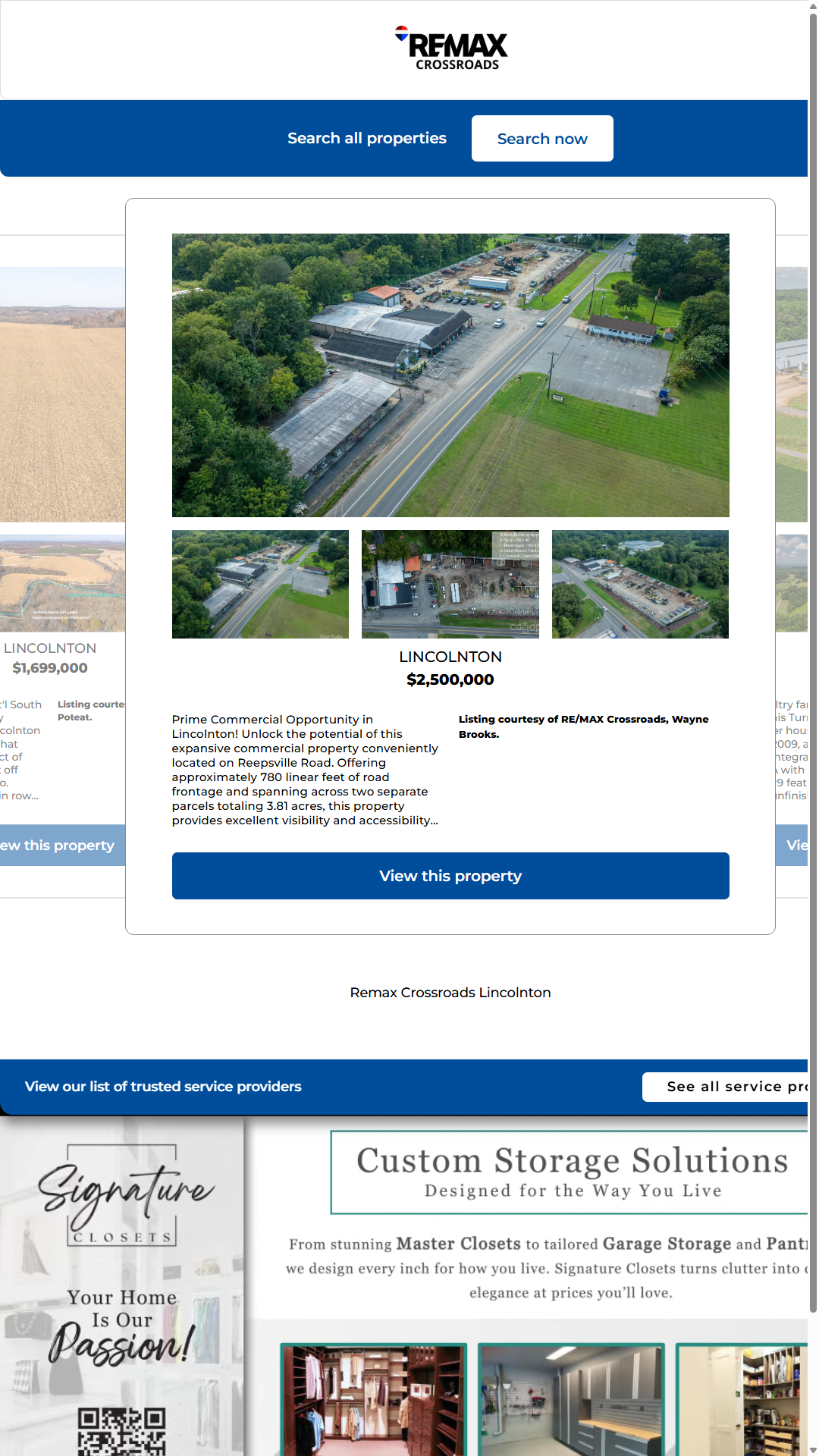Click the Signature Closets logo
Screen dimensions: 819x1456
pyautogui.click(x=124, y=1196)
